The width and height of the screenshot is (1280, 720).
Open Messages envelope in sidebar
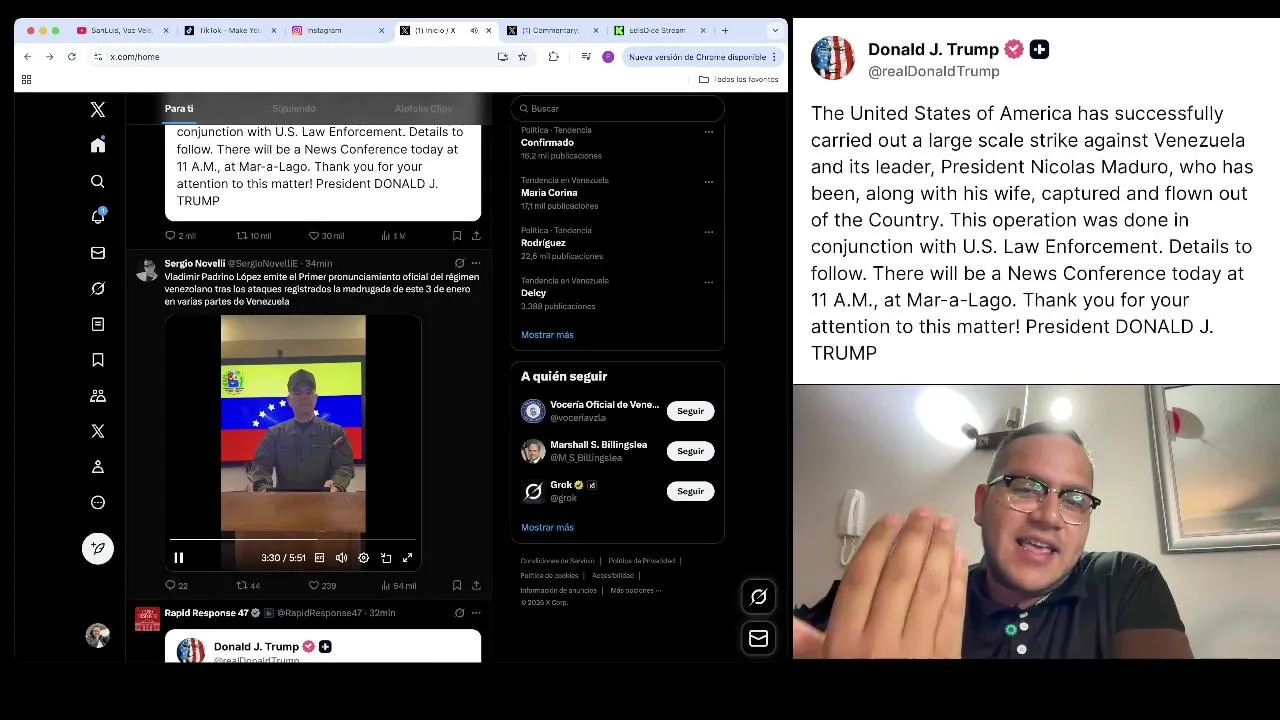(x=98, y=253)
